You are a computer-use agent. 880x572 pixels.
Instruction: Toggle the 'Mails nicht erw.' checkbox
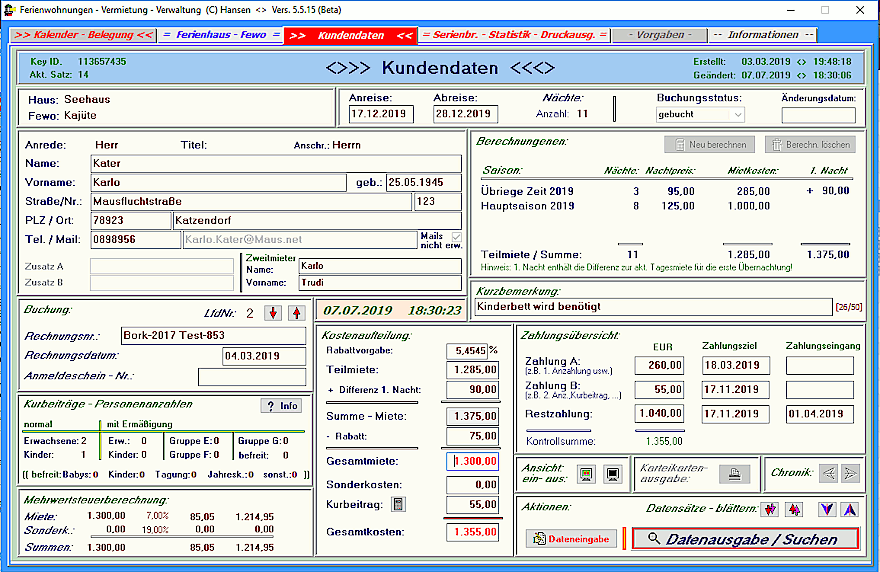click(457, 236)
